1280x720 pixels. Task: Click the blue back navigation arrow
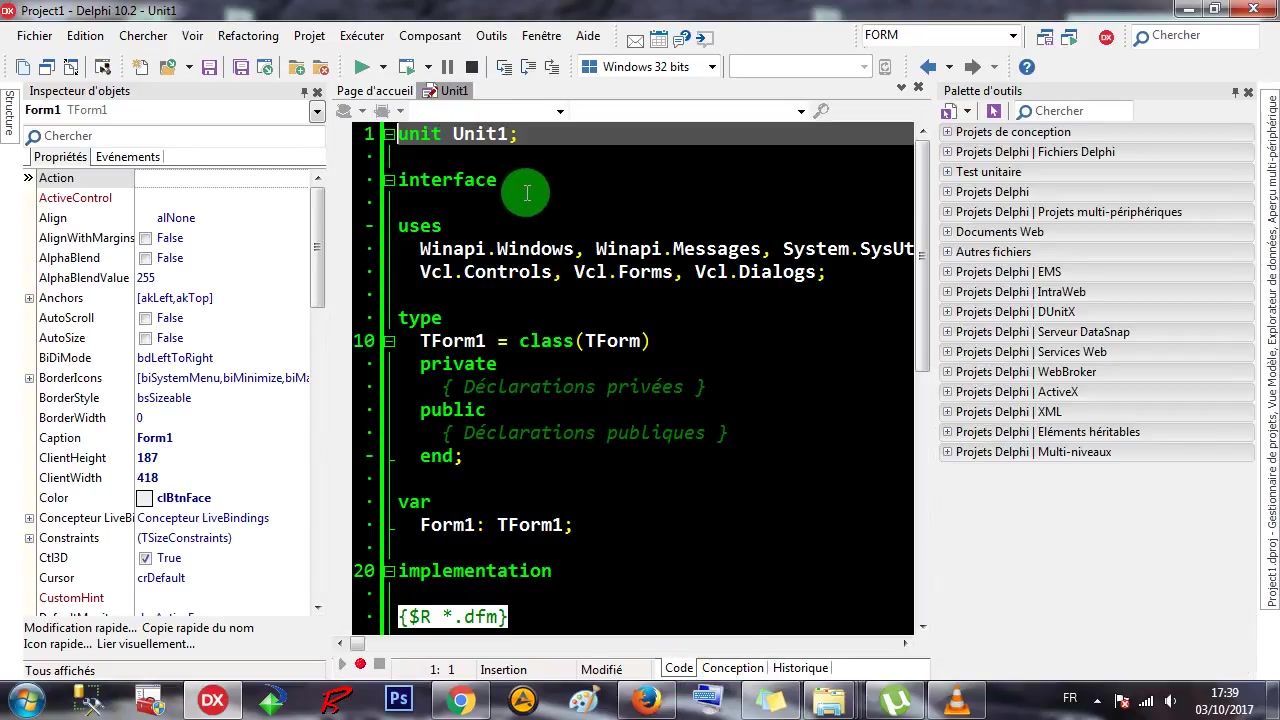tap(928, 67)
